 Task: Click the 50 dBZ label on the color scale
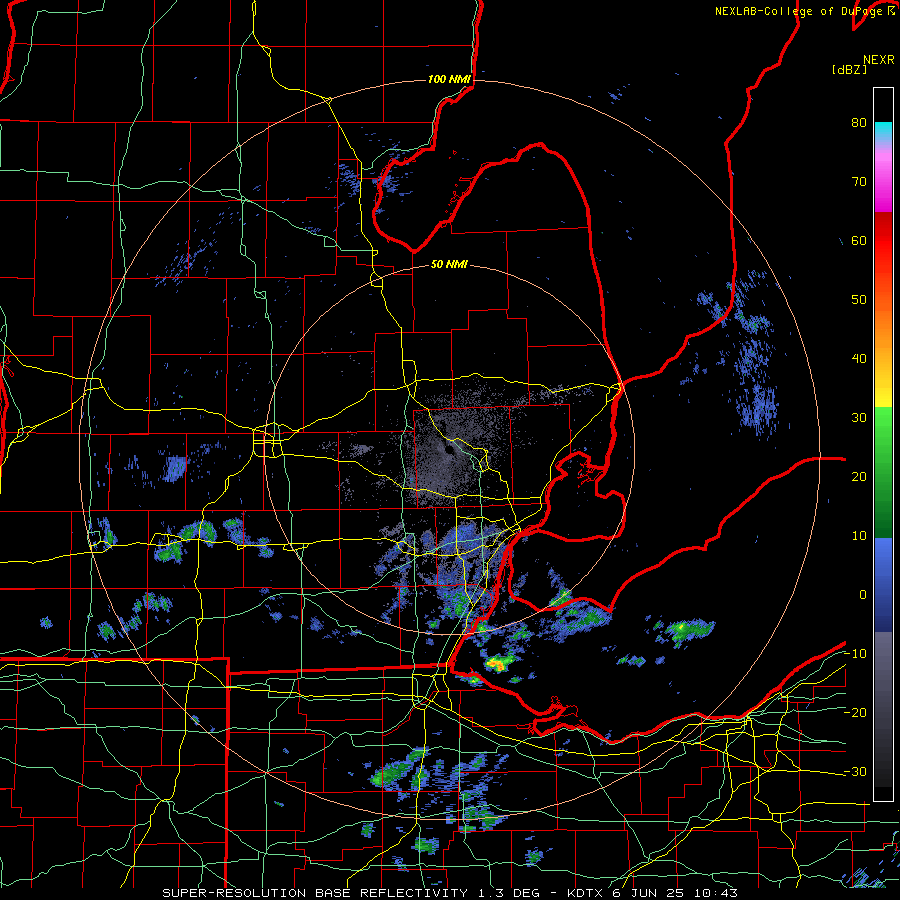tap(859, 300)
